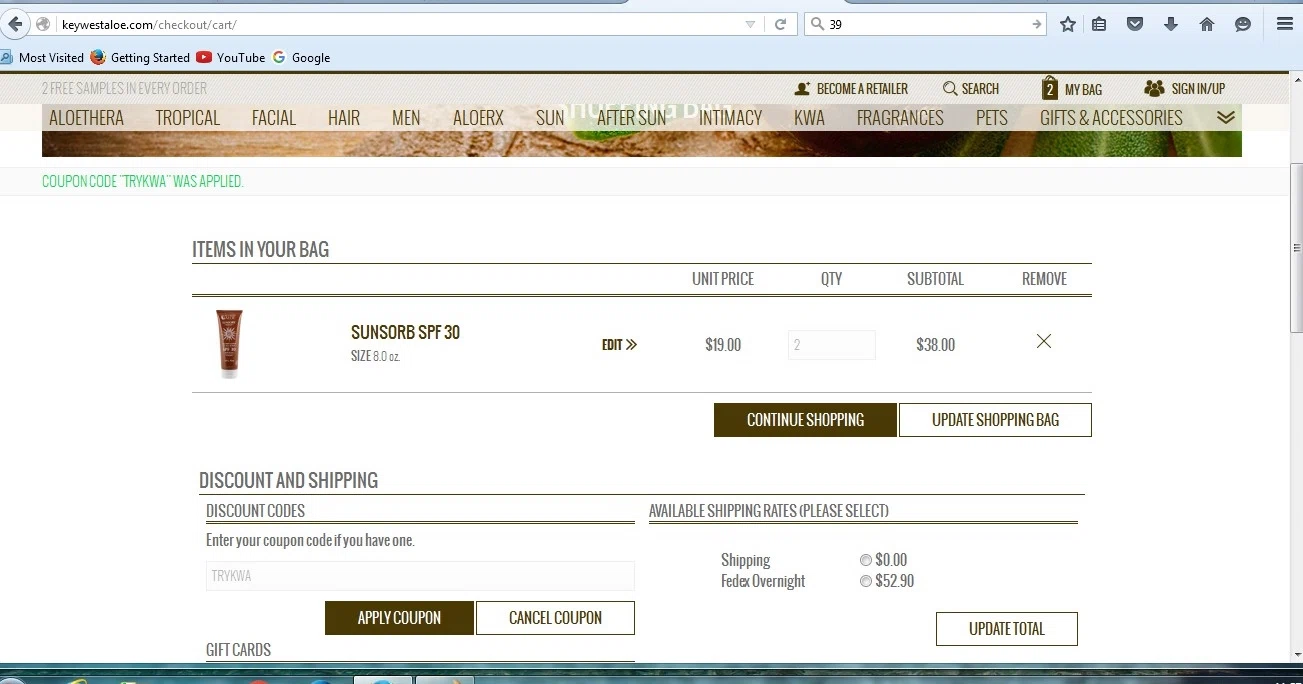This screenshot has width=1303, height=684.
Task: Open the Aloethera menu category
Action: coord(86,118)
